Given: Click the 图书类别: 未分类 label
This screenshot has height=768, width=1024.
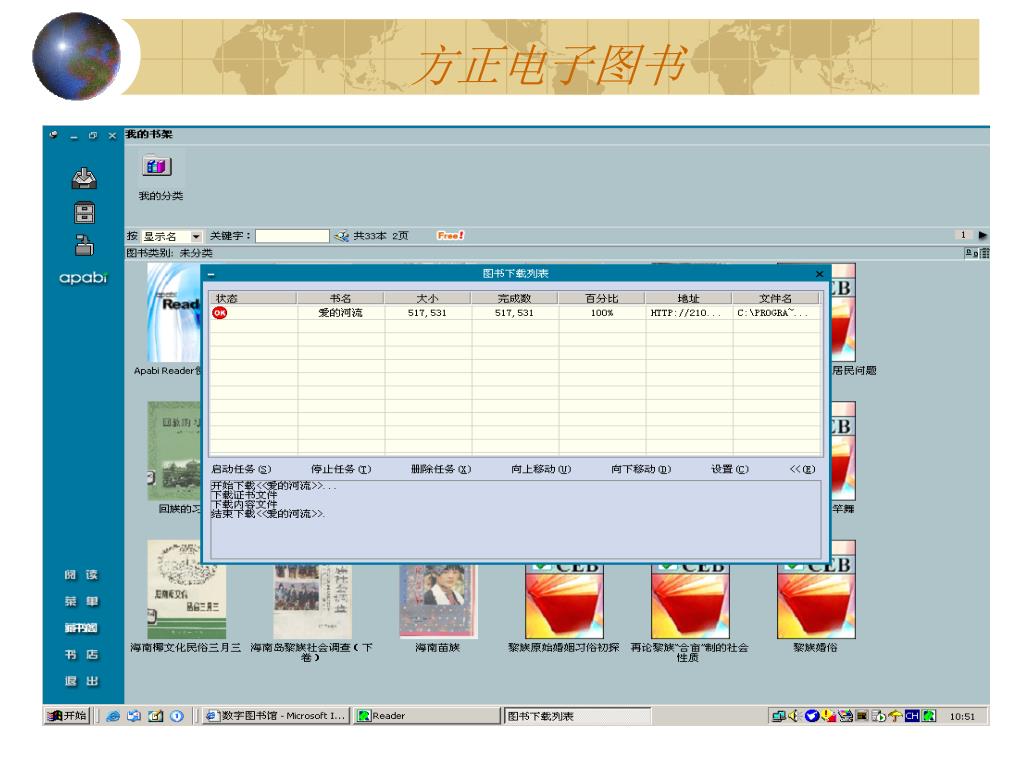Looking at the screenshot, I should click(169, 253).
